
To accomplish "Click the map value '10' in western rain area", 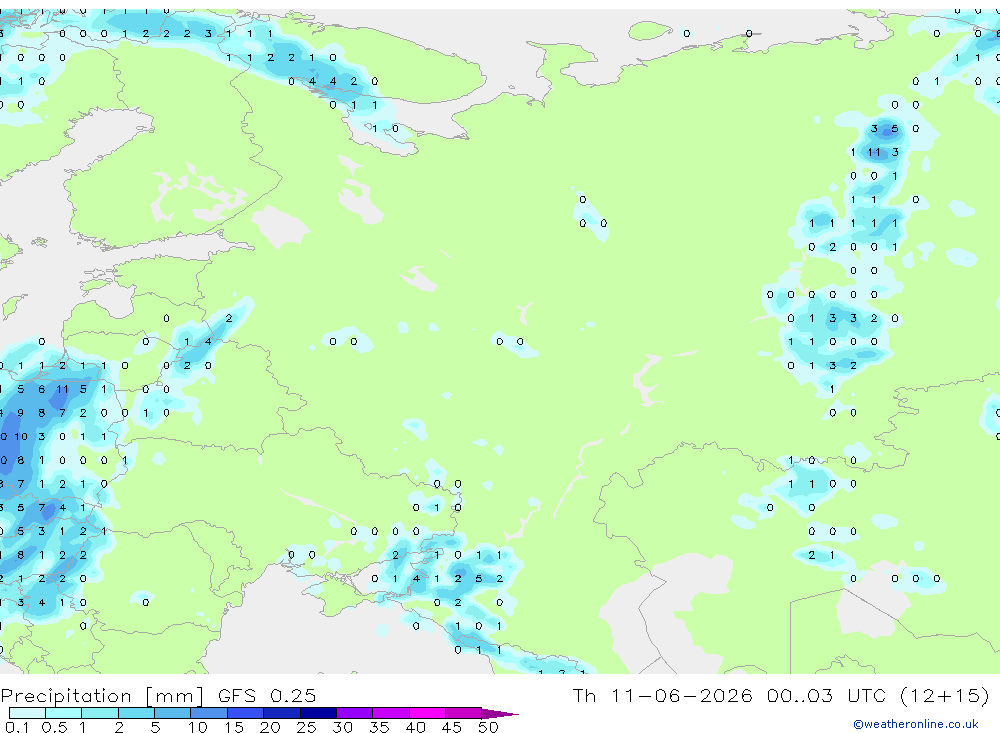I will 21,437.
